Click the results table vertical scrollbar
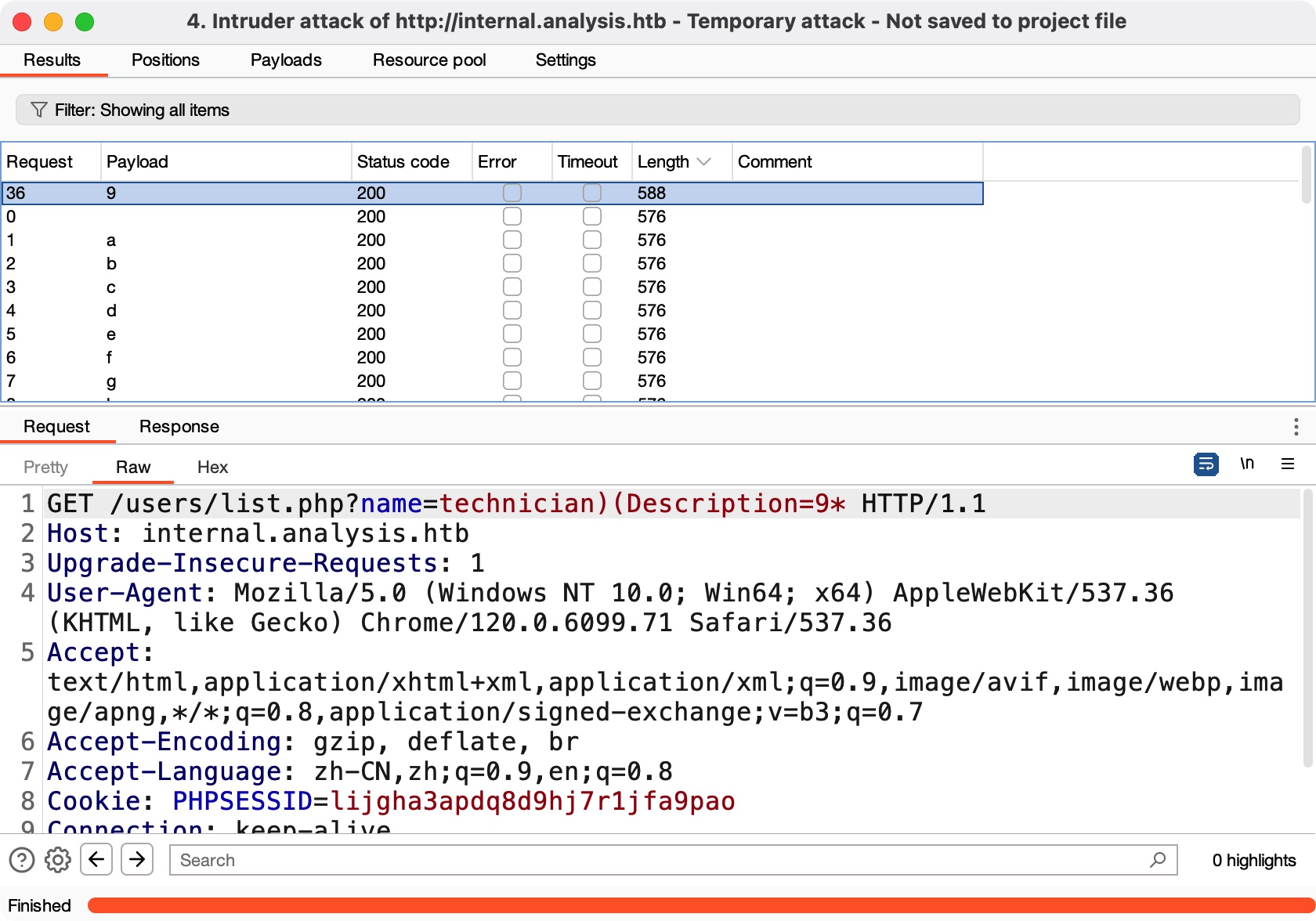This screenshot has width=1316, height=921. pos(1306,174)
